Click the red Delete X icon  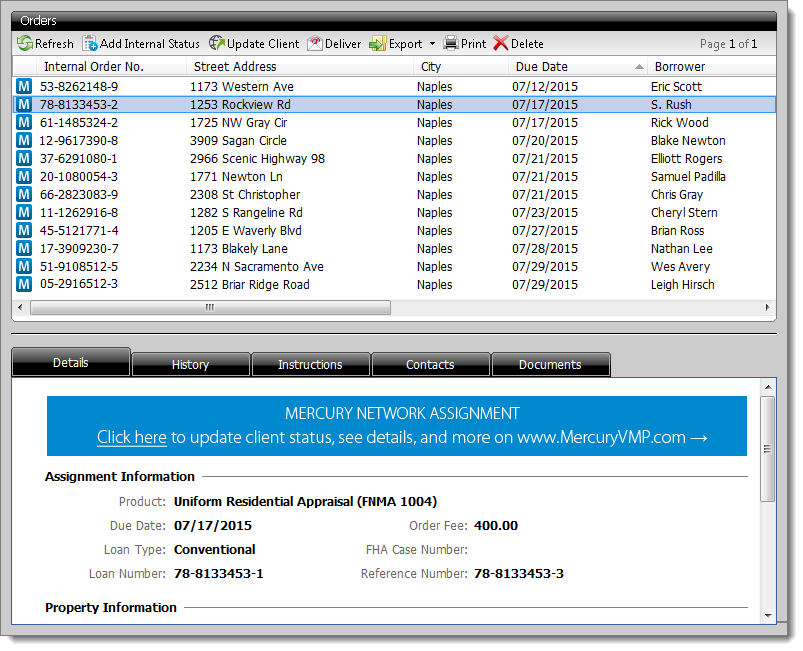click(x=501, y=44)
